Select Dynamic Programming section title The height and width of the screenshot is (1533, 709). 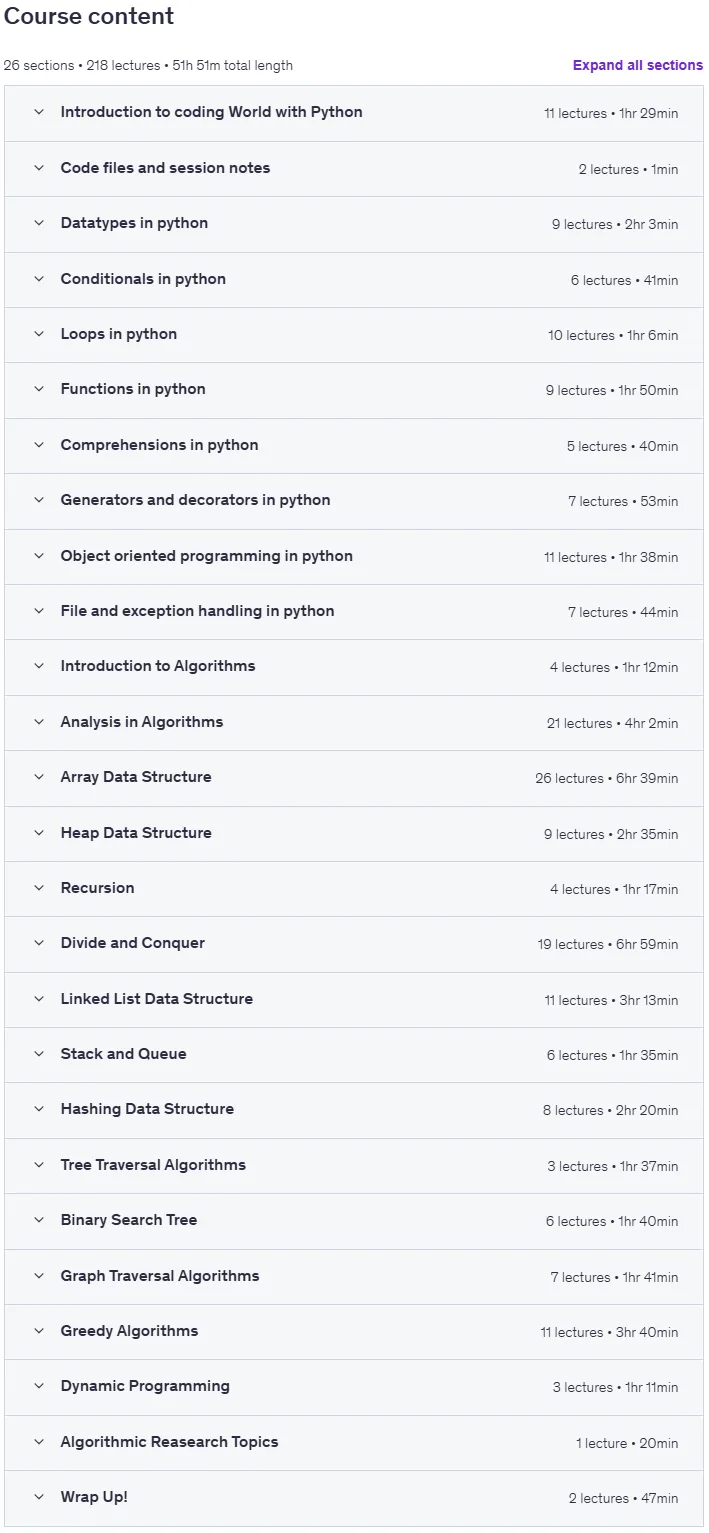point(145,1386)
